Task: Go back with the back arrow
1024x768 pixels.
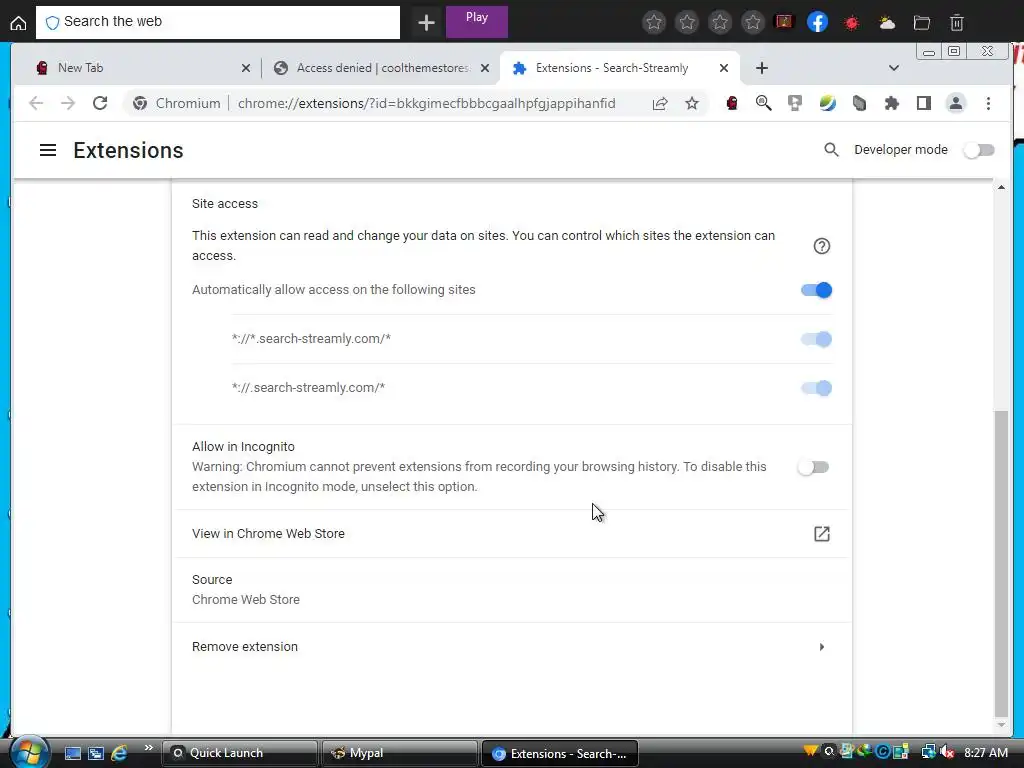Action: pyautogui.click(x=36, y=103)
